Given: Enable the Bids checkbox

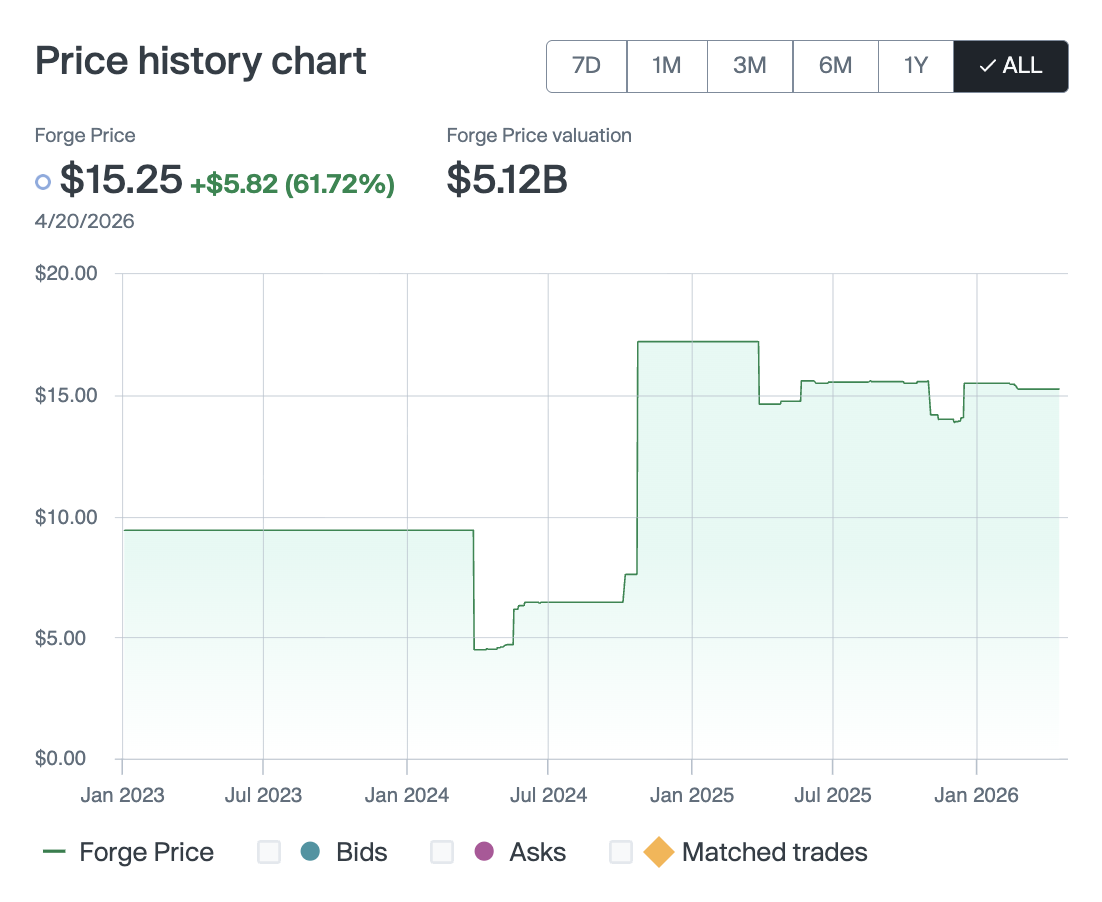Looking at the screenshot, I should [x=269, y=852].
